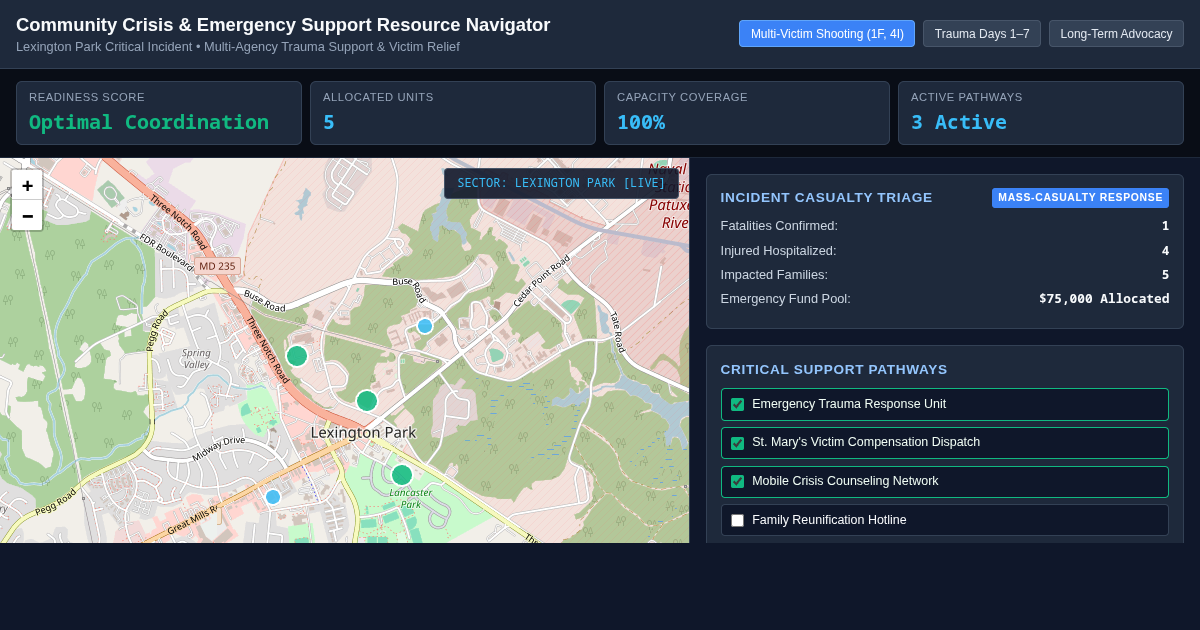The image size is (1200, 630).
Task: Click the $75,000 Allocated value
Action: click(x=1104, y=299)
